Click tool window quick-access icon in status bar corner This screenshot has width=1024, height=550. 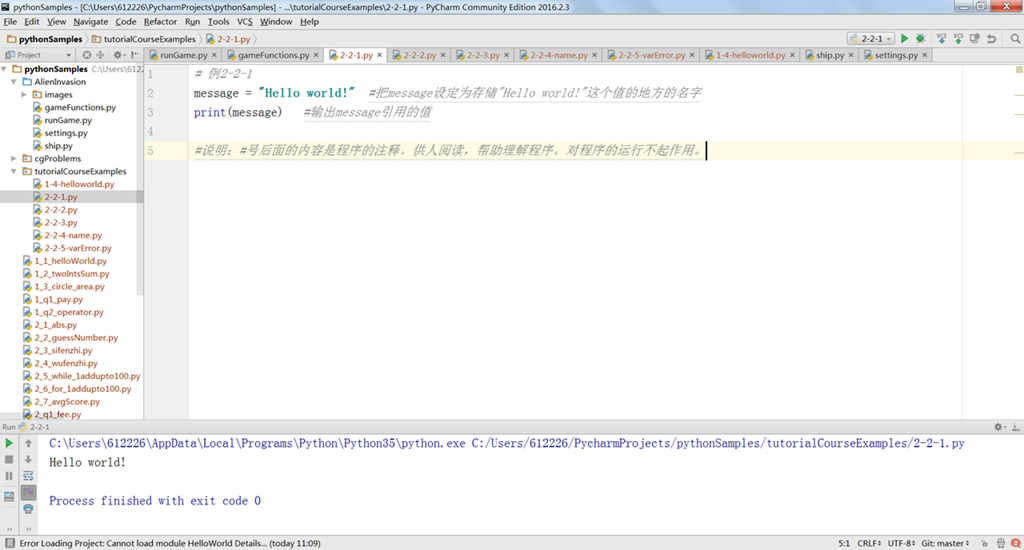point(9,543)
